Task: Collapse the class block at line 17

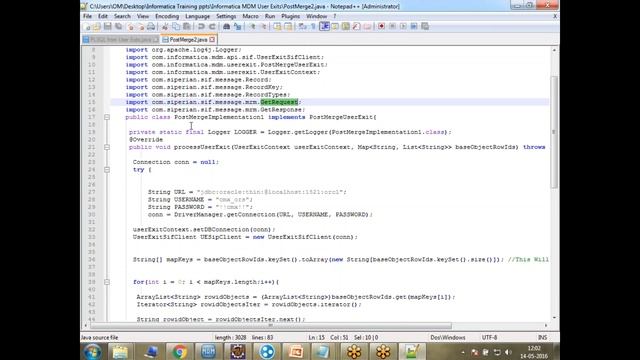Action: (x=107, y=117)
